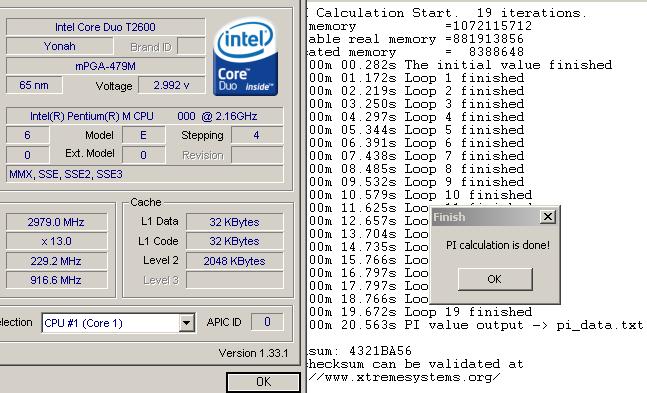
Task: Click the 65 nm technology field
Action: point(34,85)
